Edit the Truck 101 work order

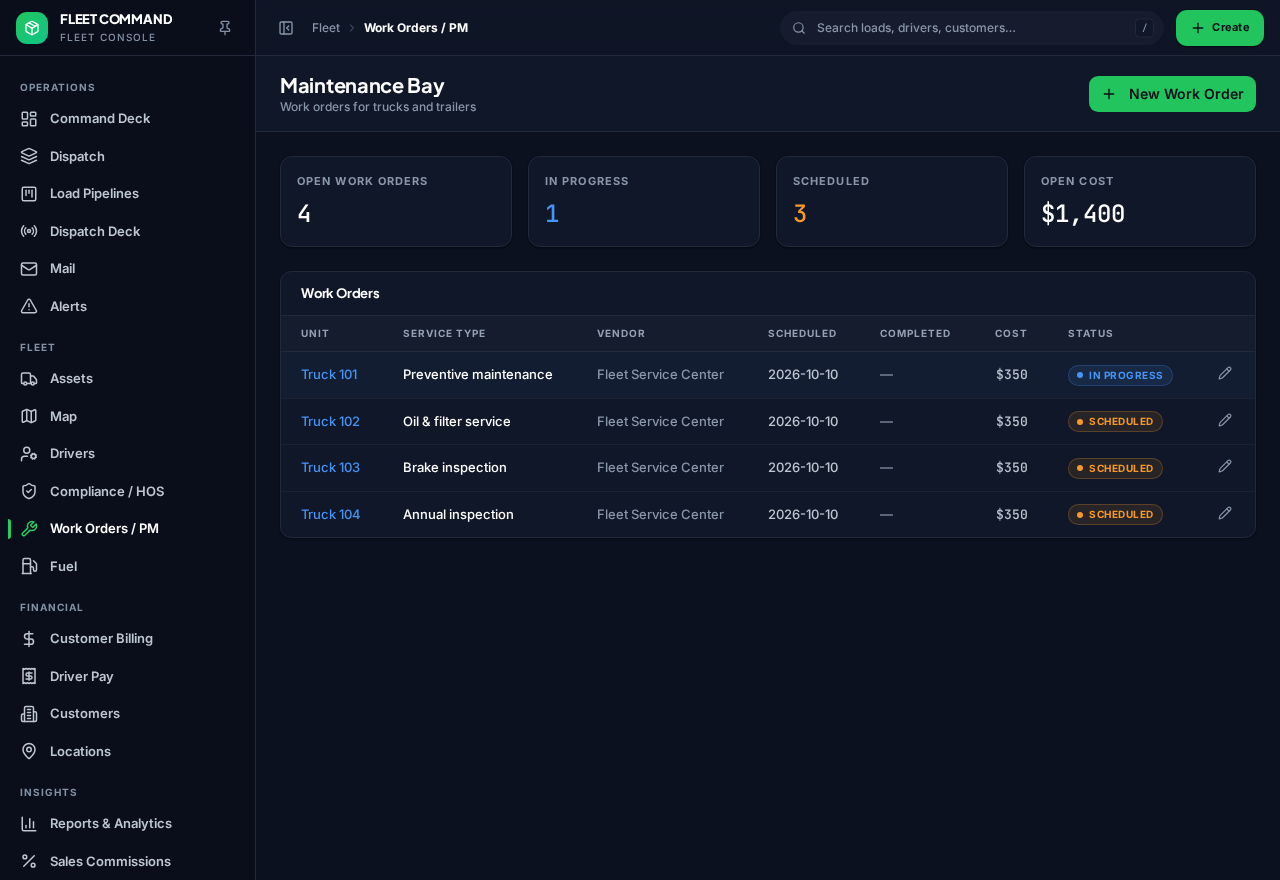(1225, 374)
